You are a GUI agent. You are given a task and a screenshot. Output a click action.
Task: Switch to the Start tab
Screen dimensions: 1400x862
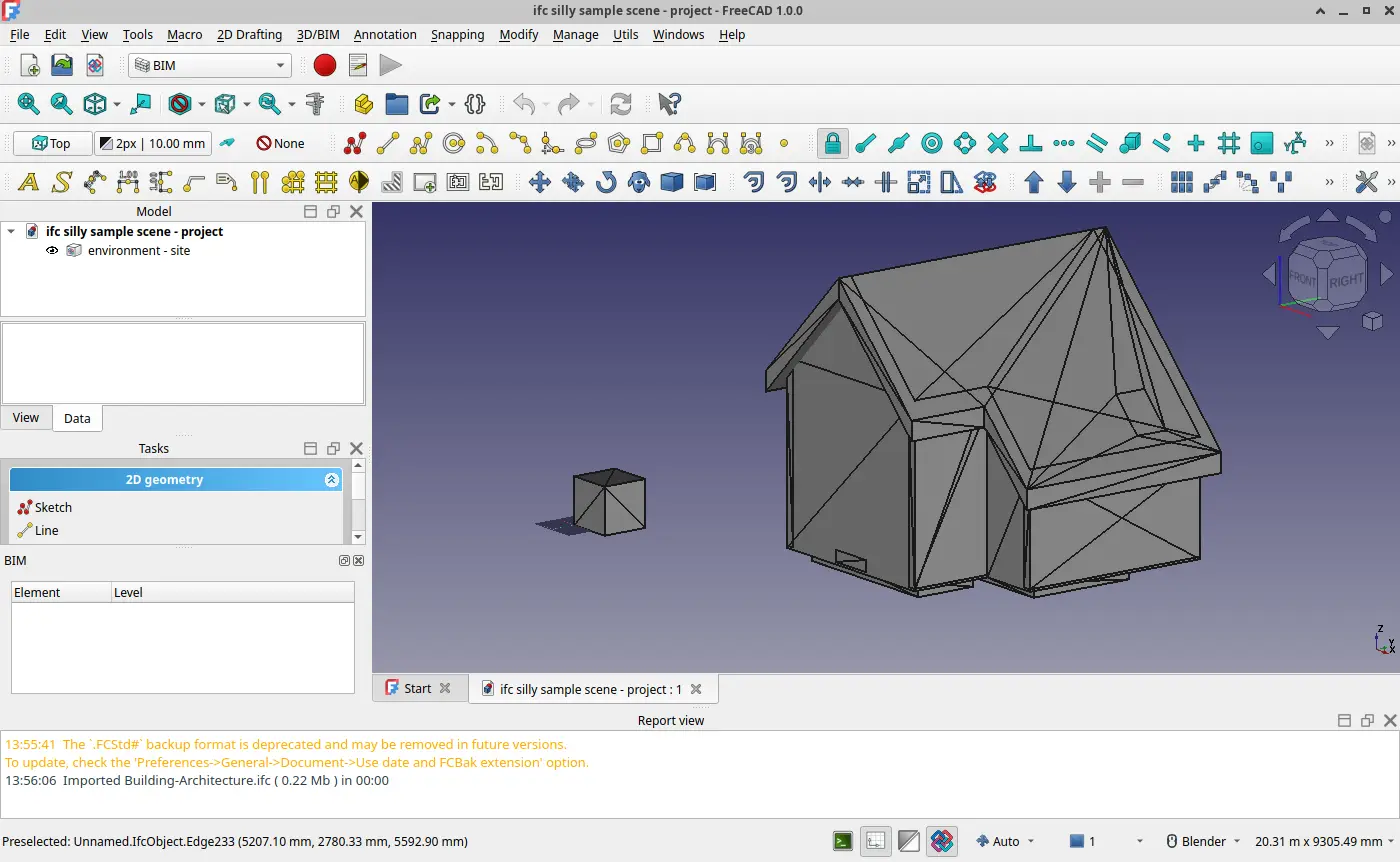click(417, 688)
